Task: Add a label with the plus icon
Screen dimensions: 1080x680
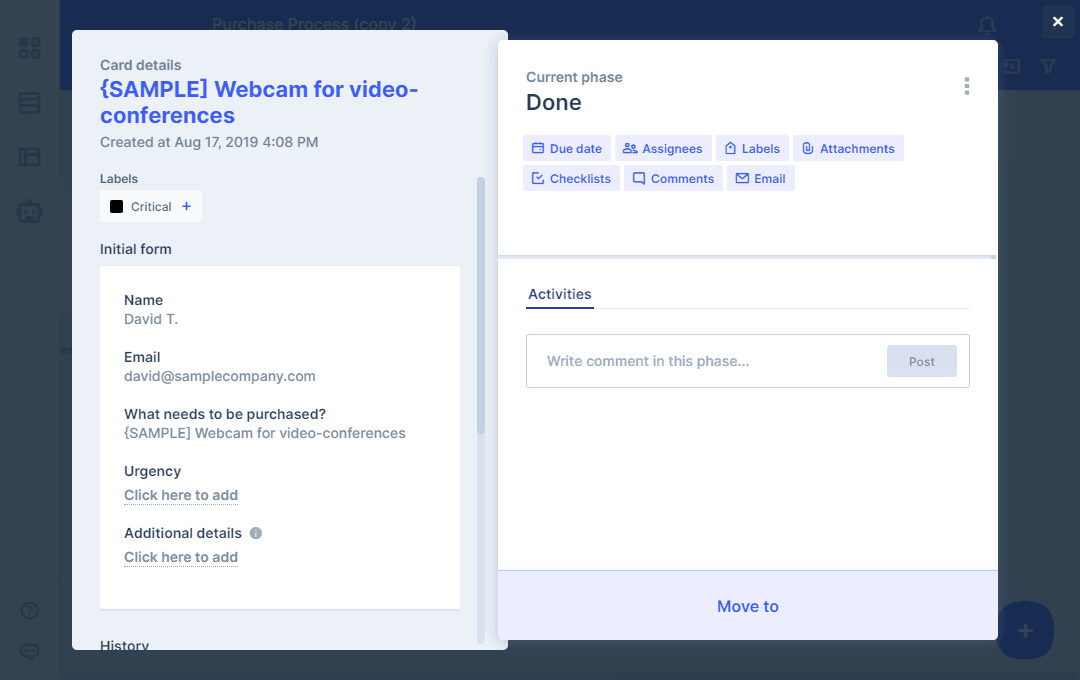Action: tap(186, 207)
